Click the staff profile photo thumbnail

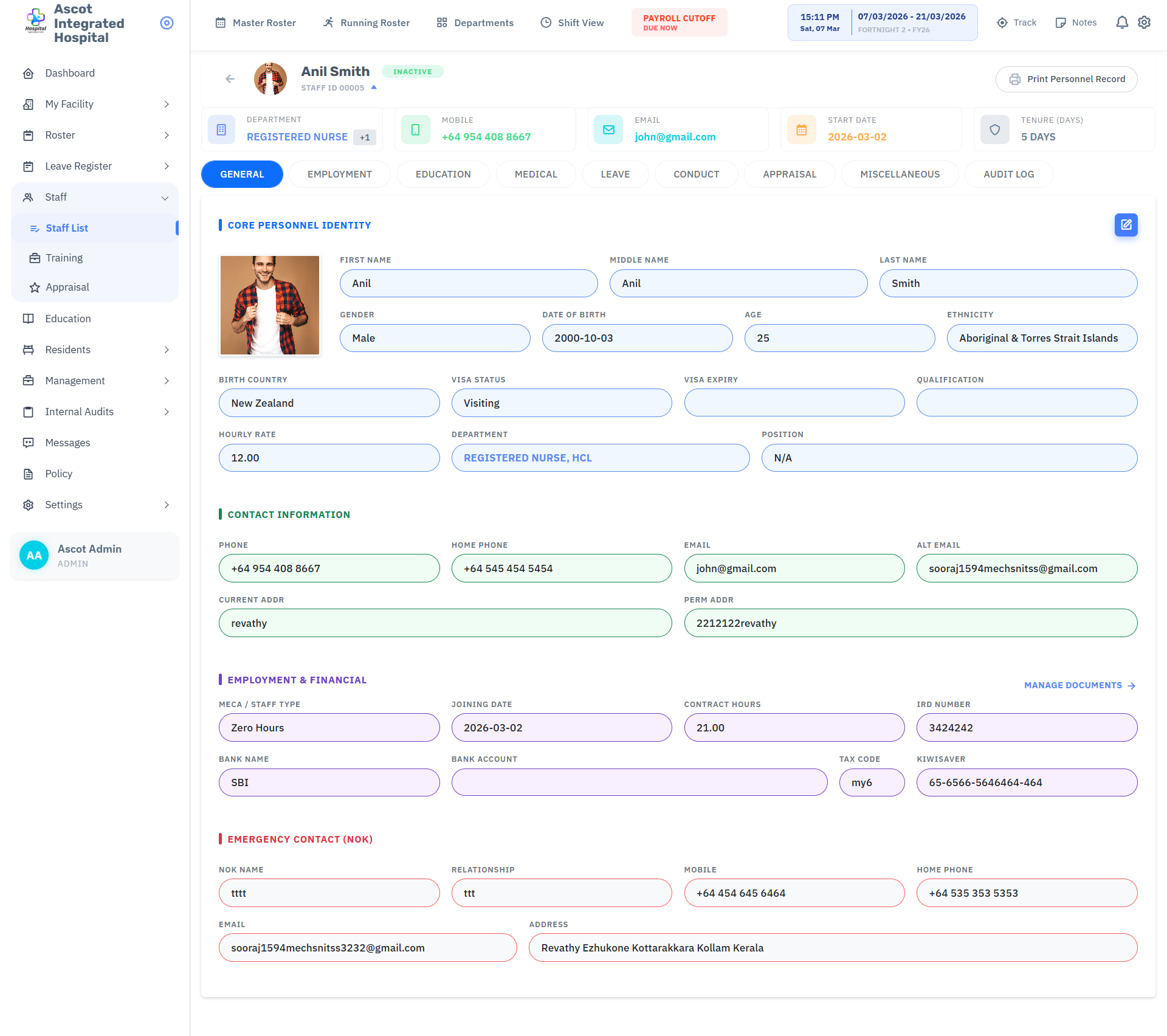pyautogui.click(x=270, y=305)
